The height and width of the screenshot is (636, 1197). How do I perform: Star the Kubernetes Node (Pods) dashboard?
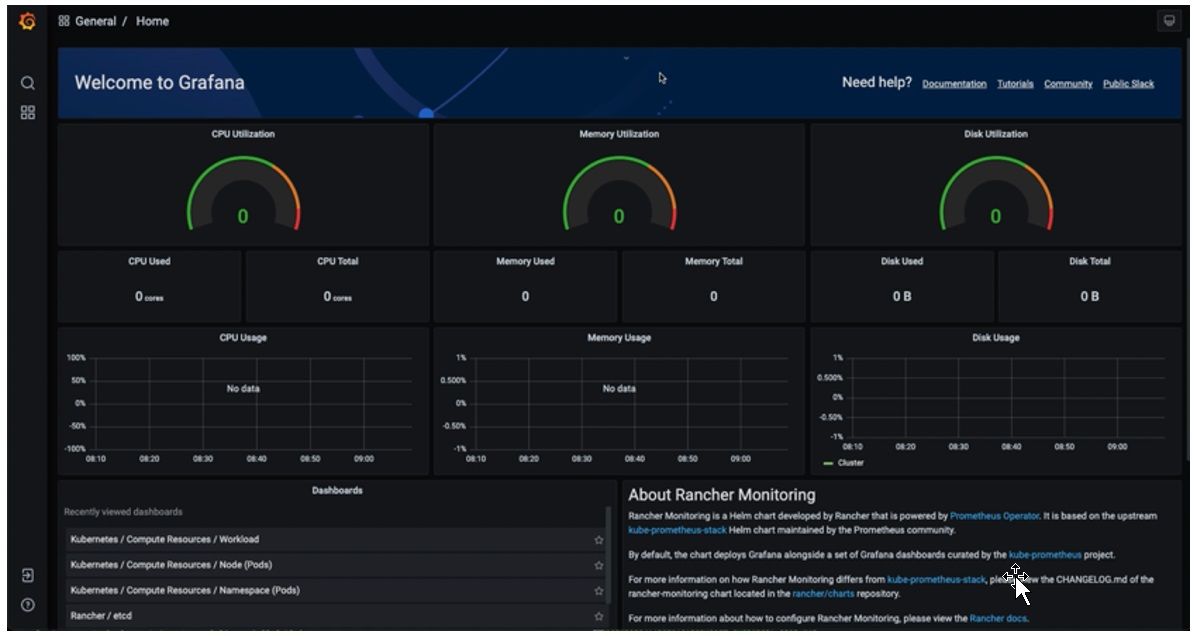pyautogui.click(x=598, y=565)
